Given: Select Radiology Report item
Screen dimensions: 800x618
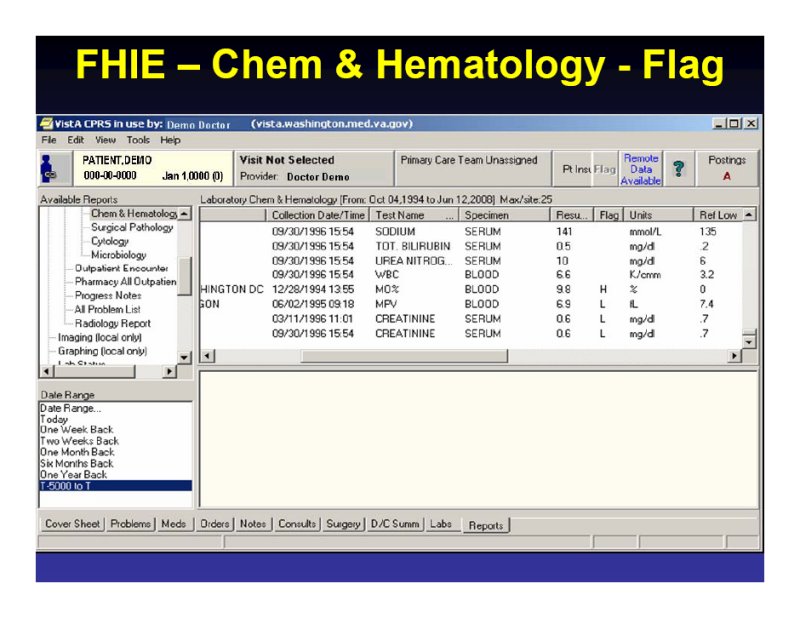Looking at the screenshot, I should pyautogui.click(x=112, y=323).
